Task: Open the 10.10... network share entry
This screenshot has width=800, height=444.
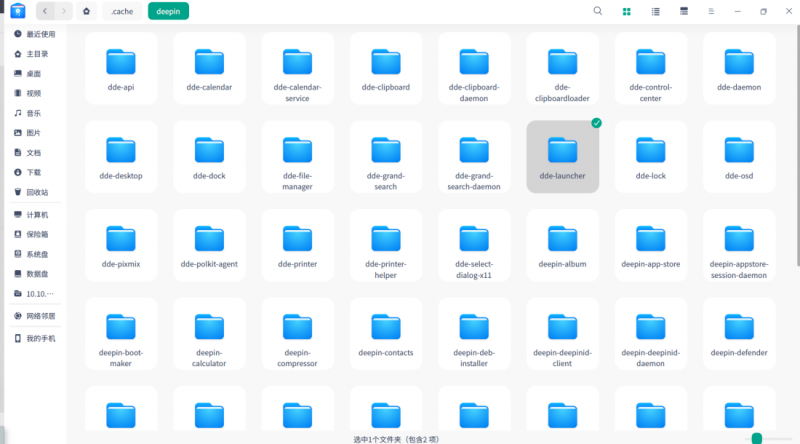Action: (35, 294)
